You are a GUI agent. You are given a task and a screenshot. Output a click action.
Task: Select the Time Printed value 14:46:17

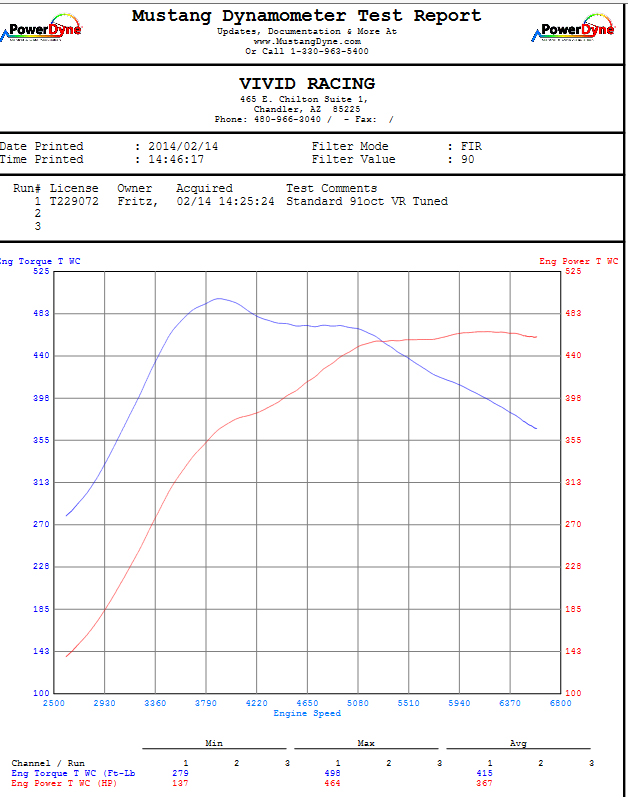point(176,159)
